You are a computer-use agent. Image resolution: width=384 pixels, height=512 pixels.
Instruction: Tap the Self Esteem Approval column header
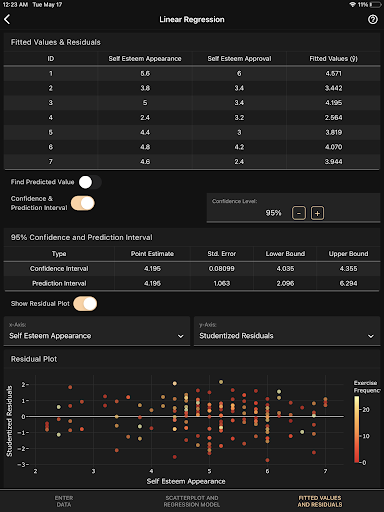239,59
